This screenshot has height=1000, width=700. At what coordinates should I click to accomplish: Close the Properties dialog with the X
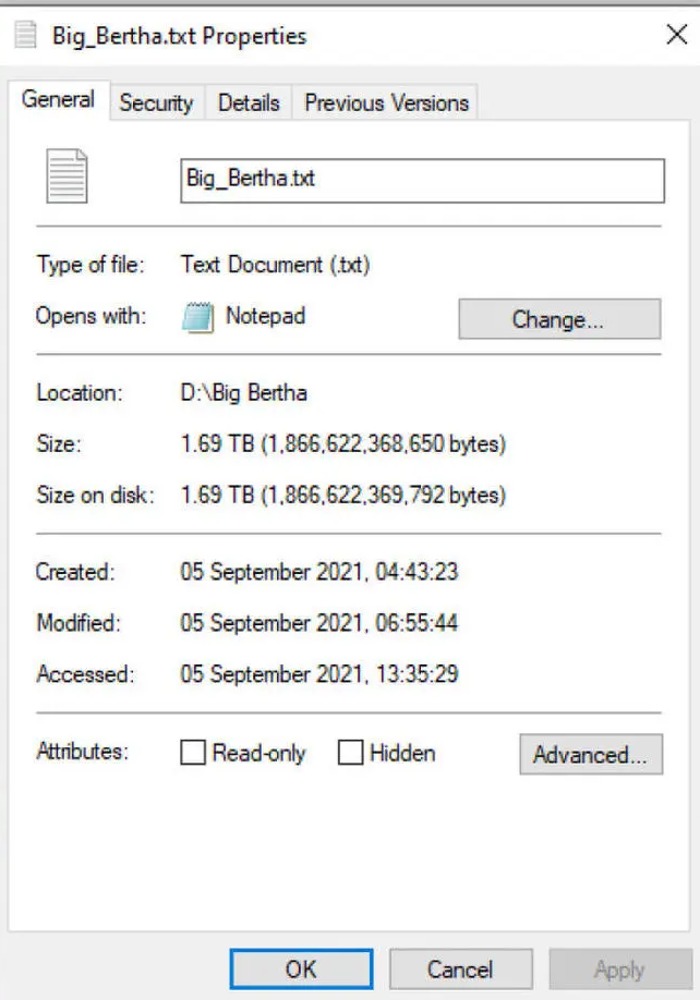676,36
